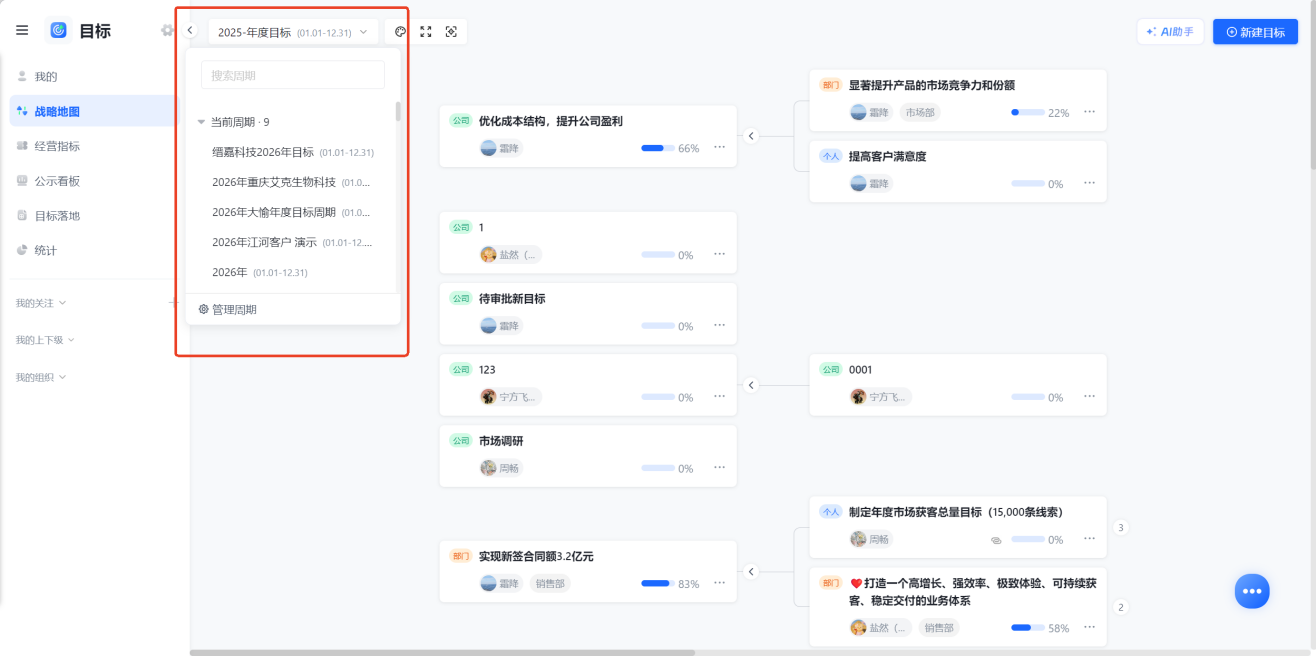Click the horizontal scrollbar at canvas bottom
The width and height of the screenshot is (1316, 656).
click(442, 653)
